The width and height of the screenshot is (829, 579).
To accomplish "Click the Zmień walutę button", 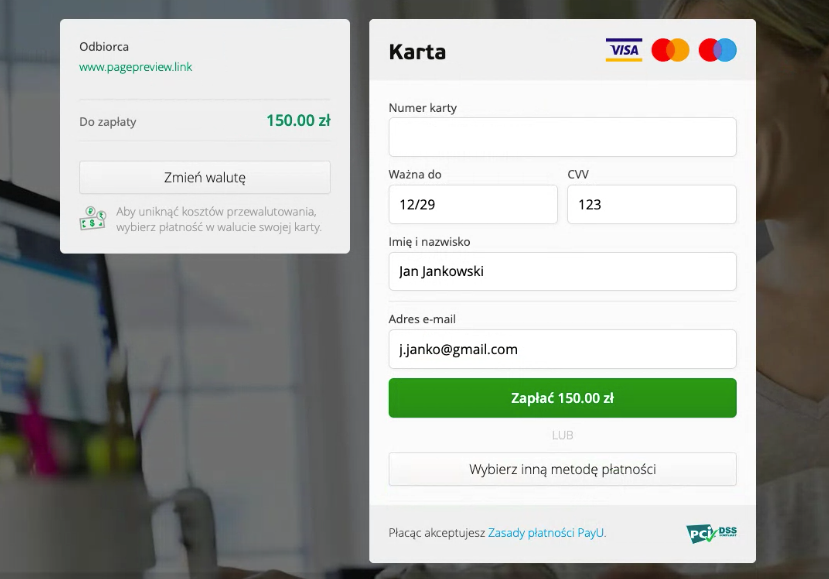I will tap(205, 177).
